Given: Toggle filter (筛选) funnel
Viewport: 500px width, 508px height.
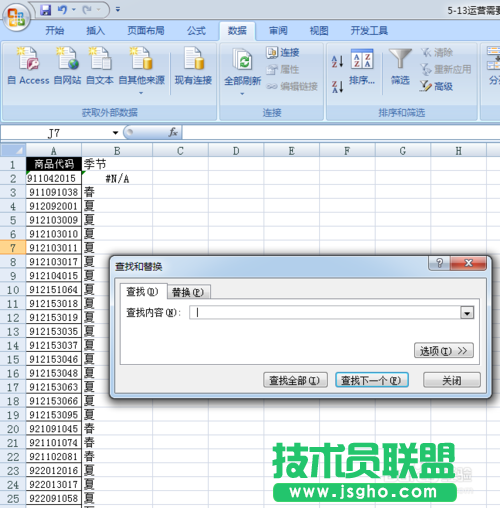Looking at the screenshot, I should (400, 67).
